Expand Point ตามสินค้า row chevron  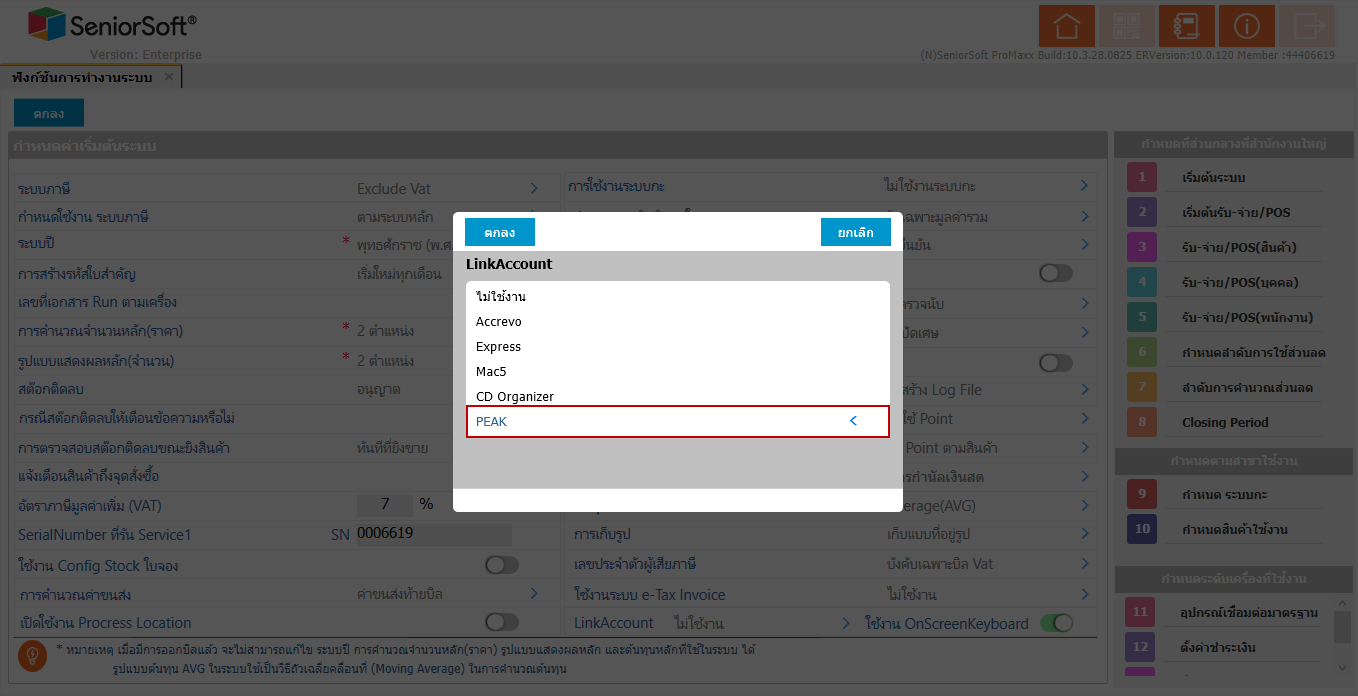point(1084,447)
